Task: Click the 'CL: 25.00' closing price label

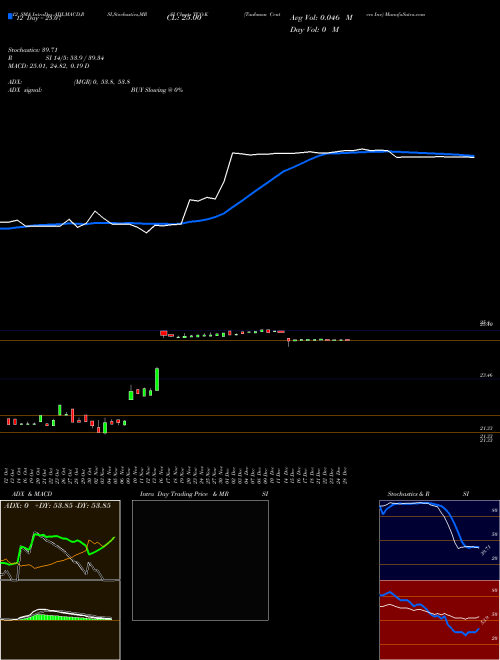Action: click(184, 18)
